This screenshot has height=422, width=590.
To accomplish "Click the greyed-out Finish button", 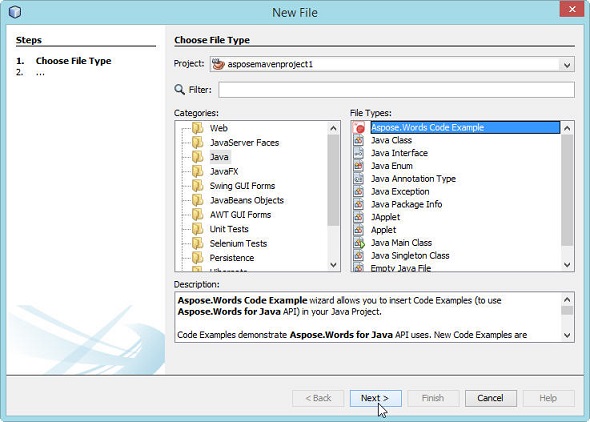I will coord(433,398).
